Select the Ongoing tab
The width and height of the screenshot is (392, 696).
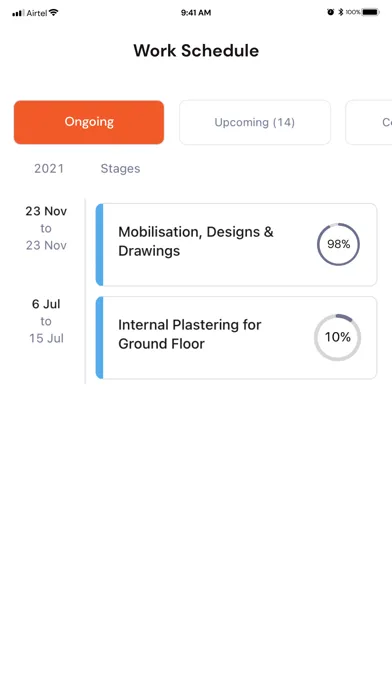coord(89,122)
